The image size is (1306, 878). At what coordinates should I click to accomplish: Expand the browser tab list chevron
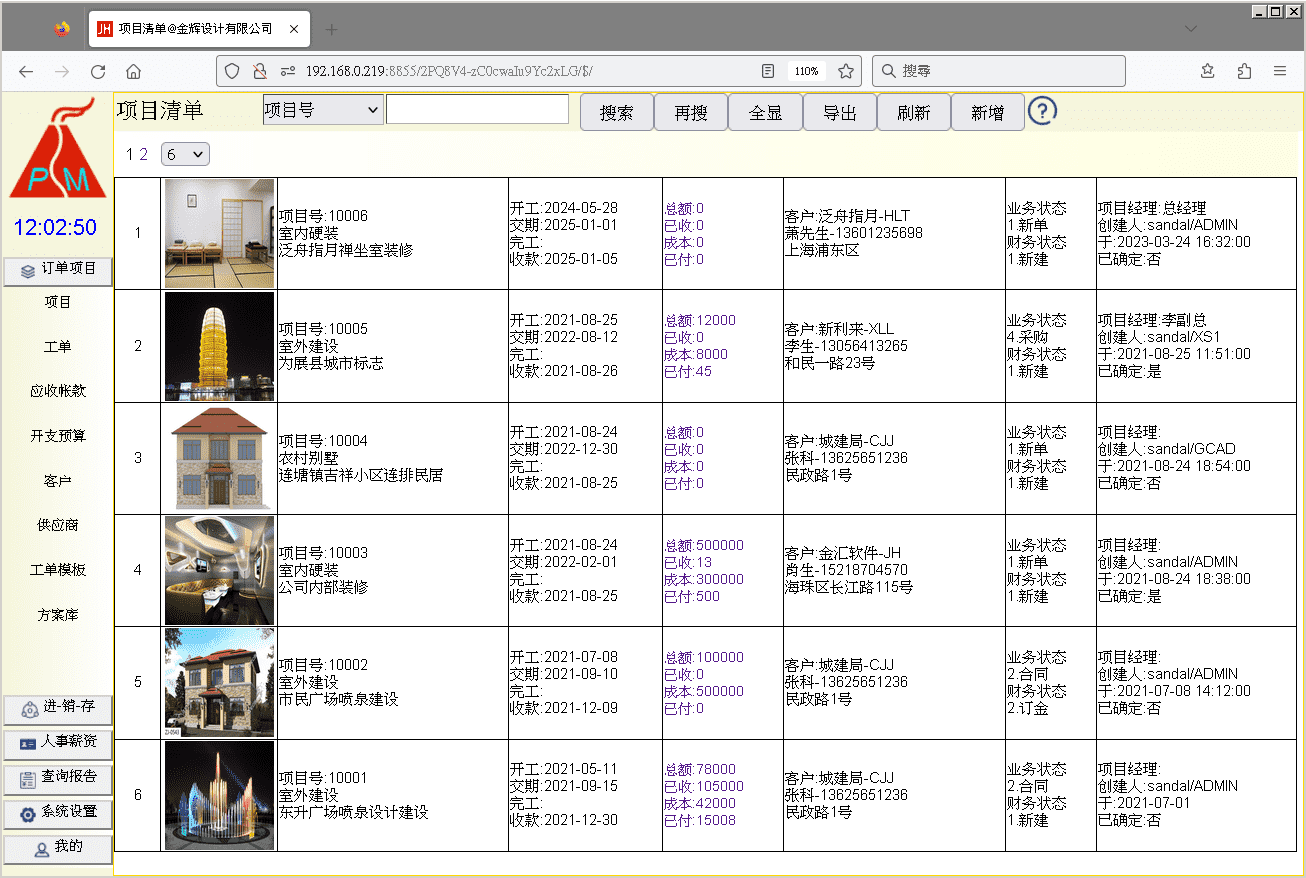[1191, 29]
